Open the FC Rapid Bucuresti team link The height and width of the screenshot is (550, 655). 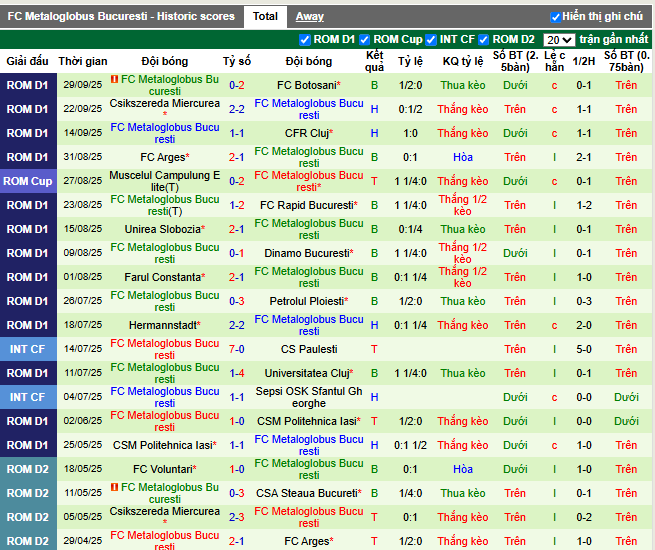coord(307,205)
